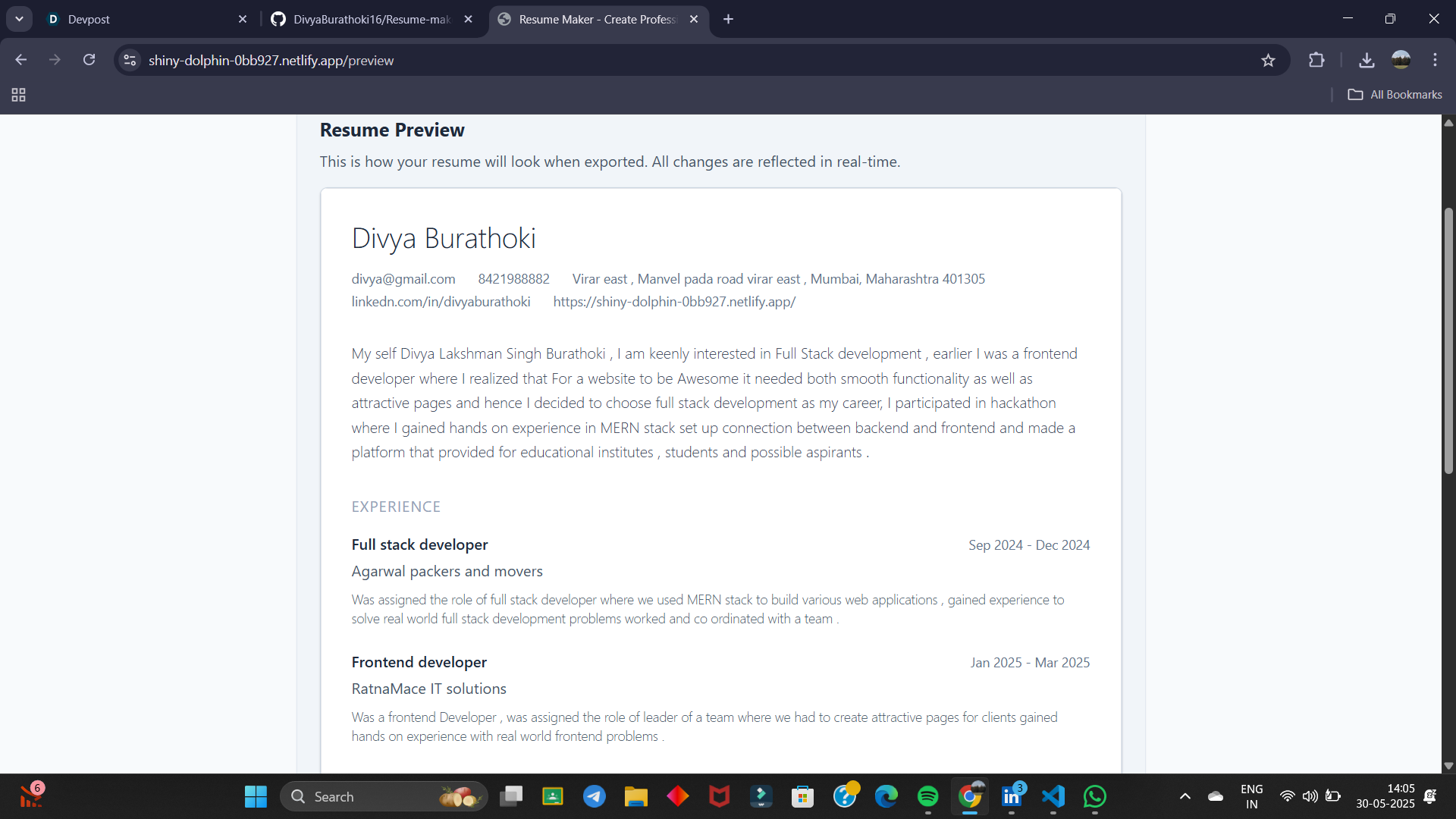This screenshot has width=1456, height=819.
Task: Expand the tab search dropdown arrow
Action: point(19,19)
